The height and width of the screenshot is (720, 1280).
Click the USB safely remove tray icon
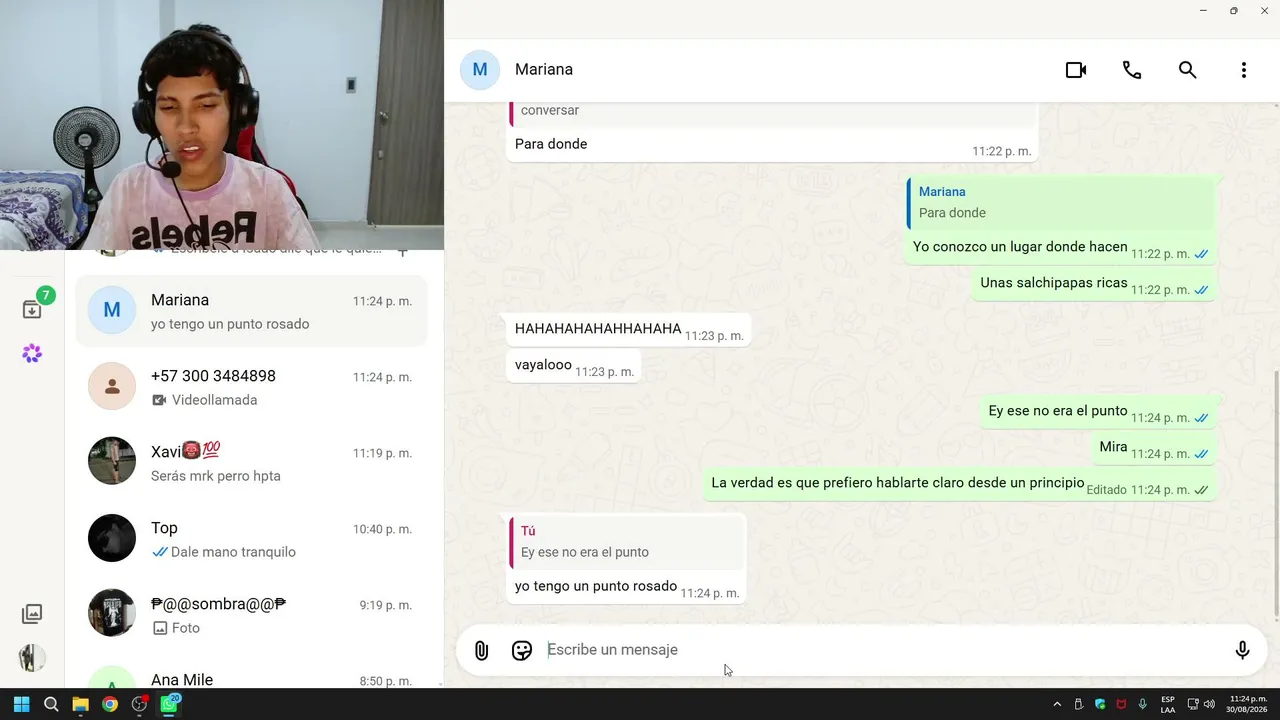point(1078,704)
